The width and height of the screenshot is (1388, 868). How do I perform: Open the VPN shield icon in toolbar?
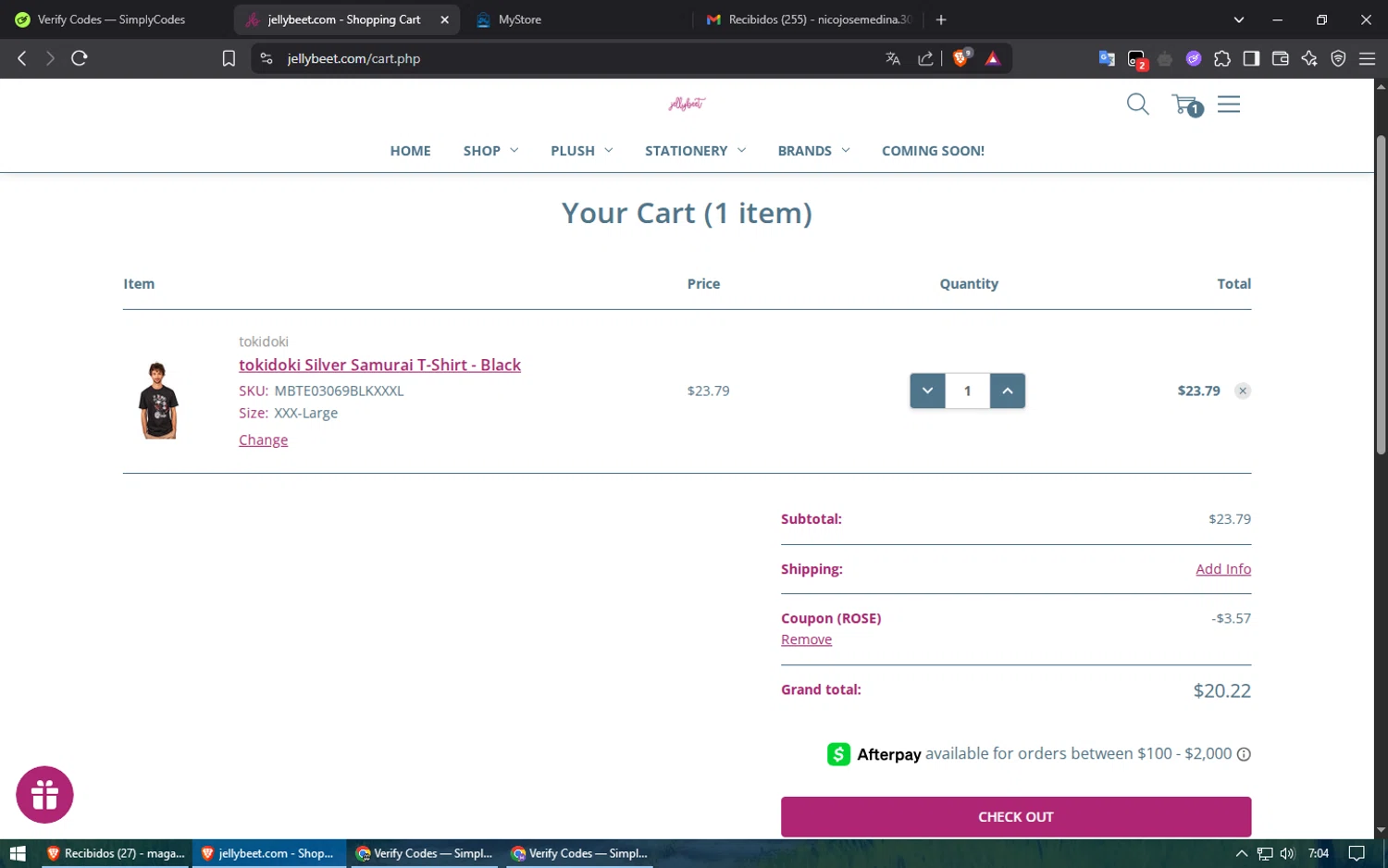1338,58
